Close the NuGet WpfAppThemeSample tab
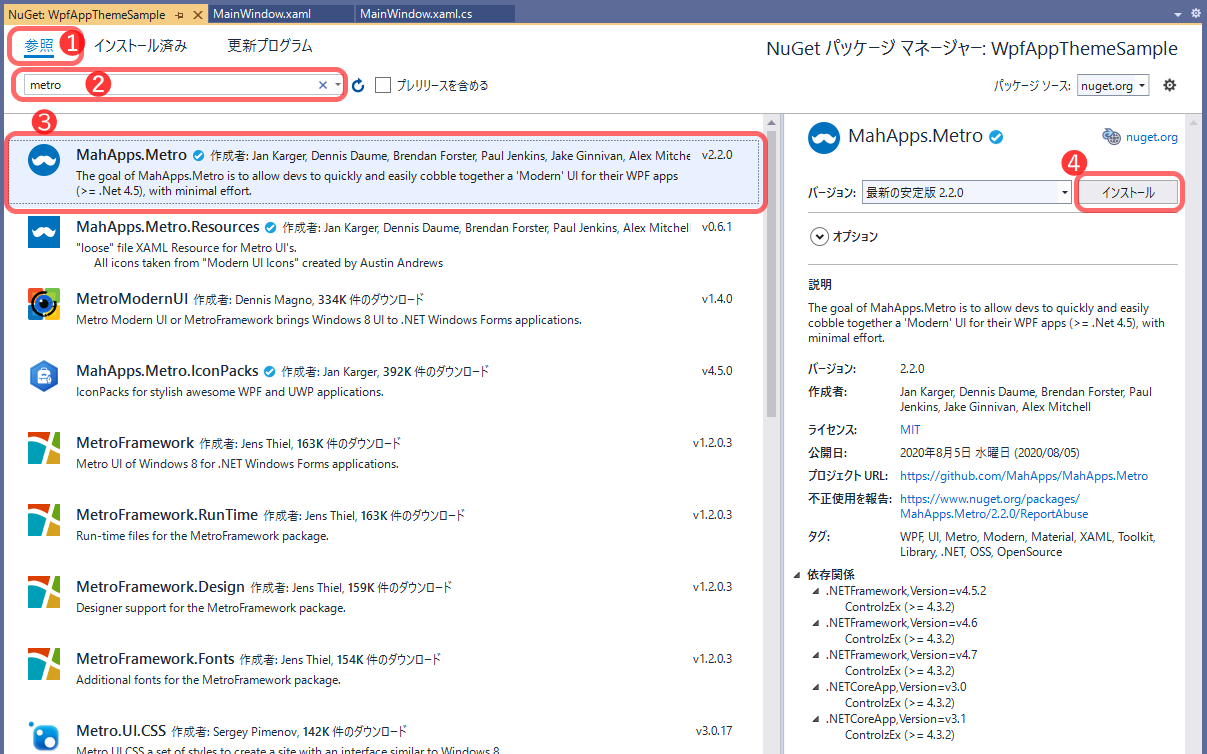This screenshot has height=754, width=1207. (x=197, y=14)
